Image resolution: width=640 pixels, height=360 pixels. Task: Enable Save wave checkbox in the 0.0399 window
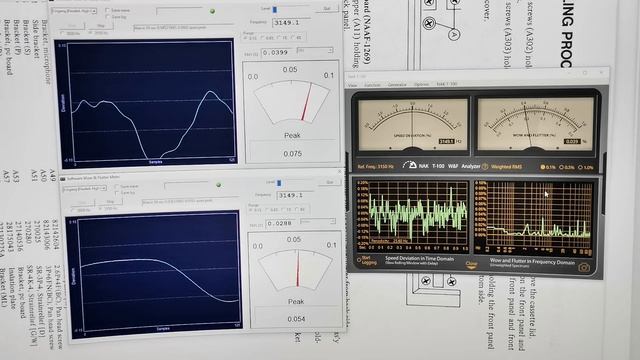(107, 10)
